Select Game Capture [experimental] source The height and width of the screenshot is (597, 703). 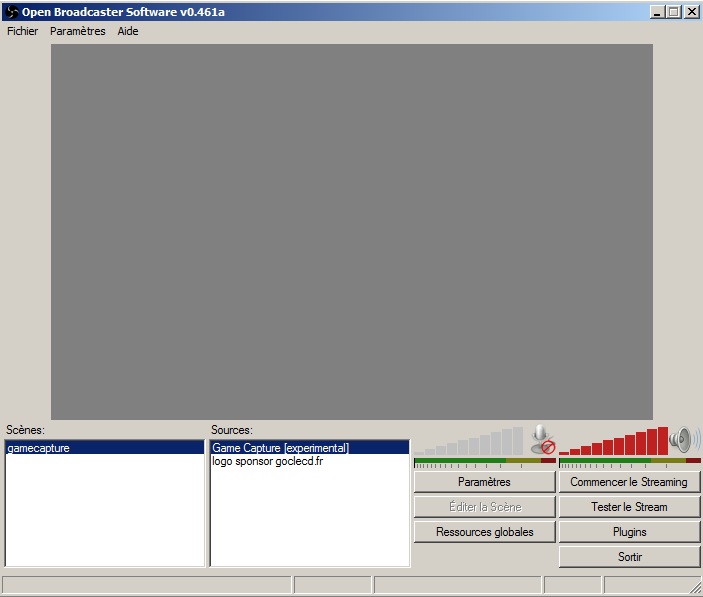(x=280, y=448)
